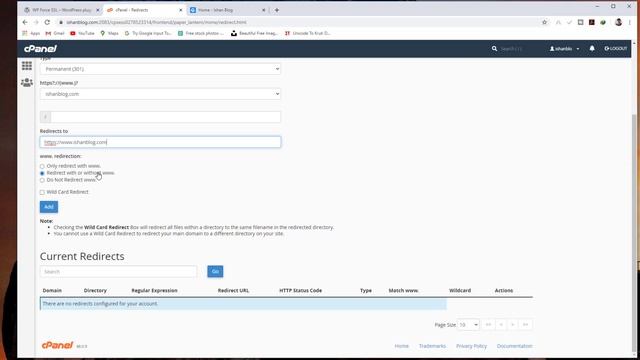Click the notifications bell icon
The height and width of the screenshot is (360, 640).
(x=592, y=49)
